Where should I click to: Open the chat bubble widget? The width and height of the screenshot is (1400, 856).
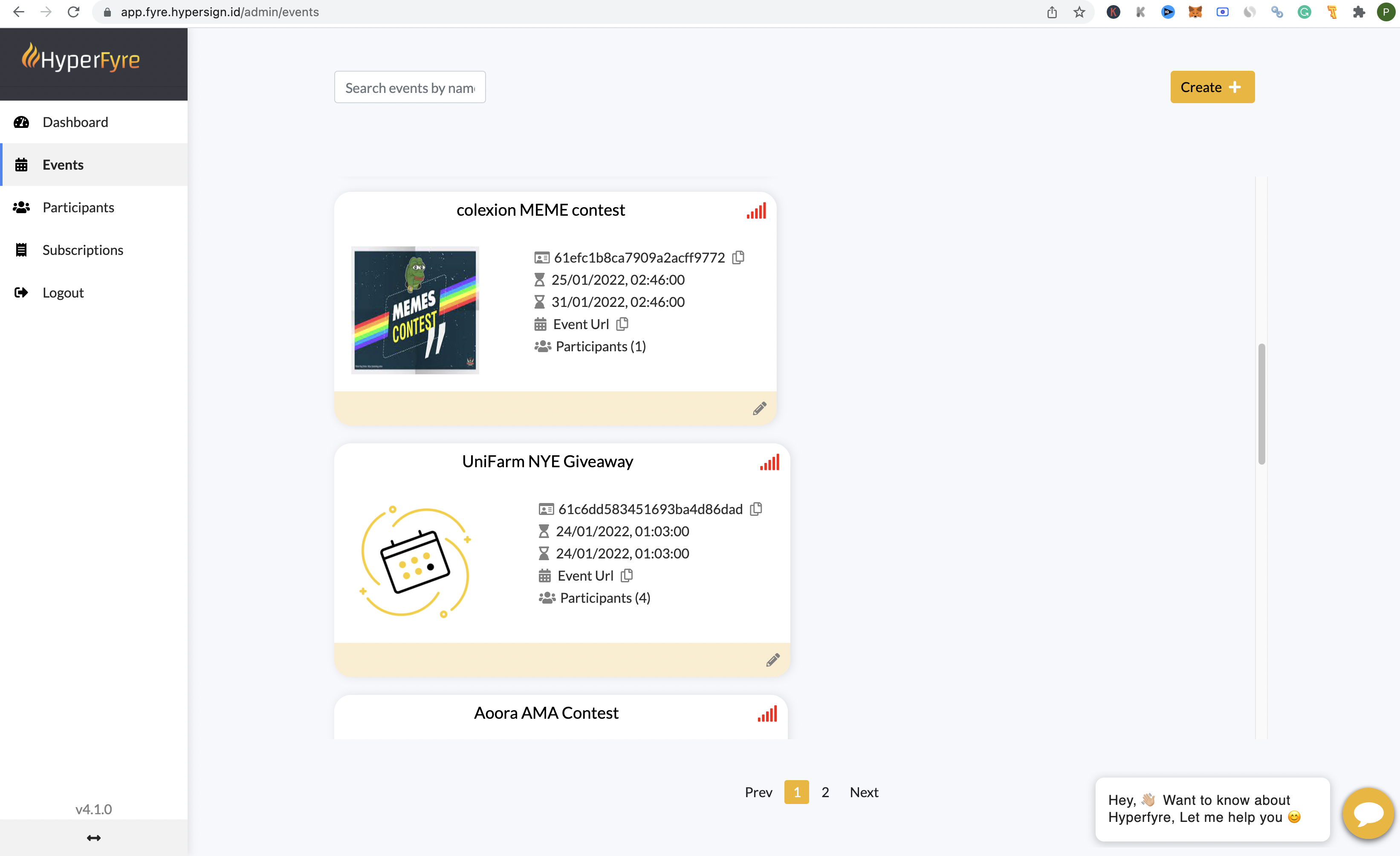1368,813
